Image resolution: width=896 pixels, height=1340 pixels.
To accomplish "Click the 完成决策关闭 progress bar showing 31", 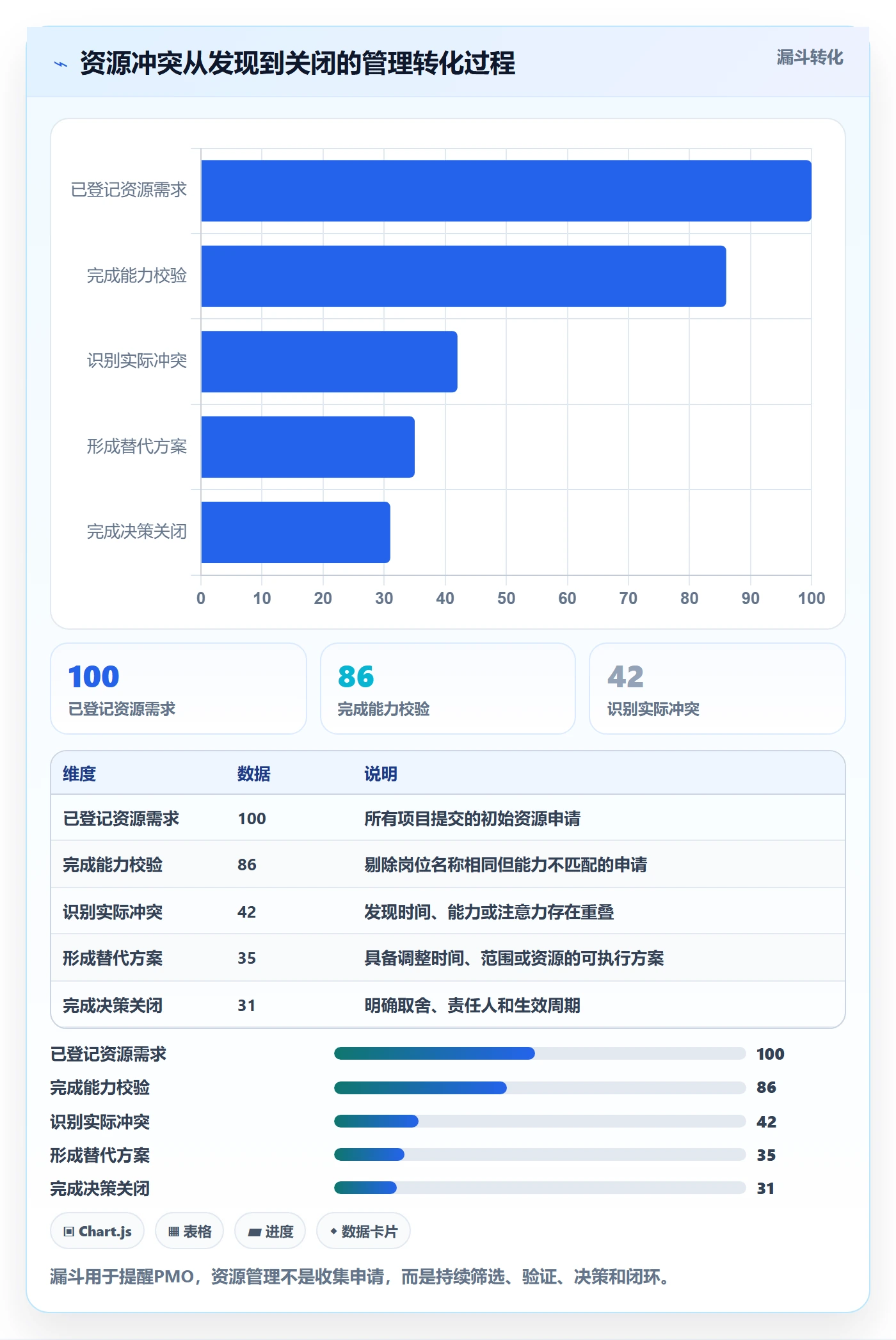I will [x=540, y=1188].
